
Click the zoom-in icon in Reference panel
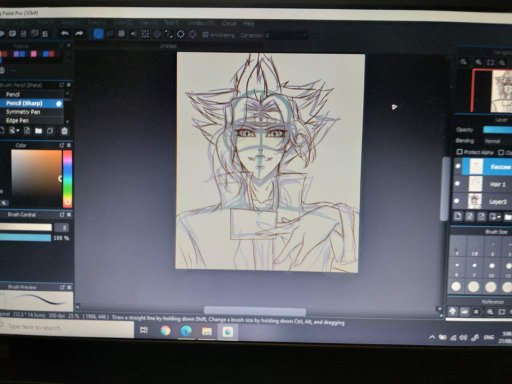click(x=490, y=312)
